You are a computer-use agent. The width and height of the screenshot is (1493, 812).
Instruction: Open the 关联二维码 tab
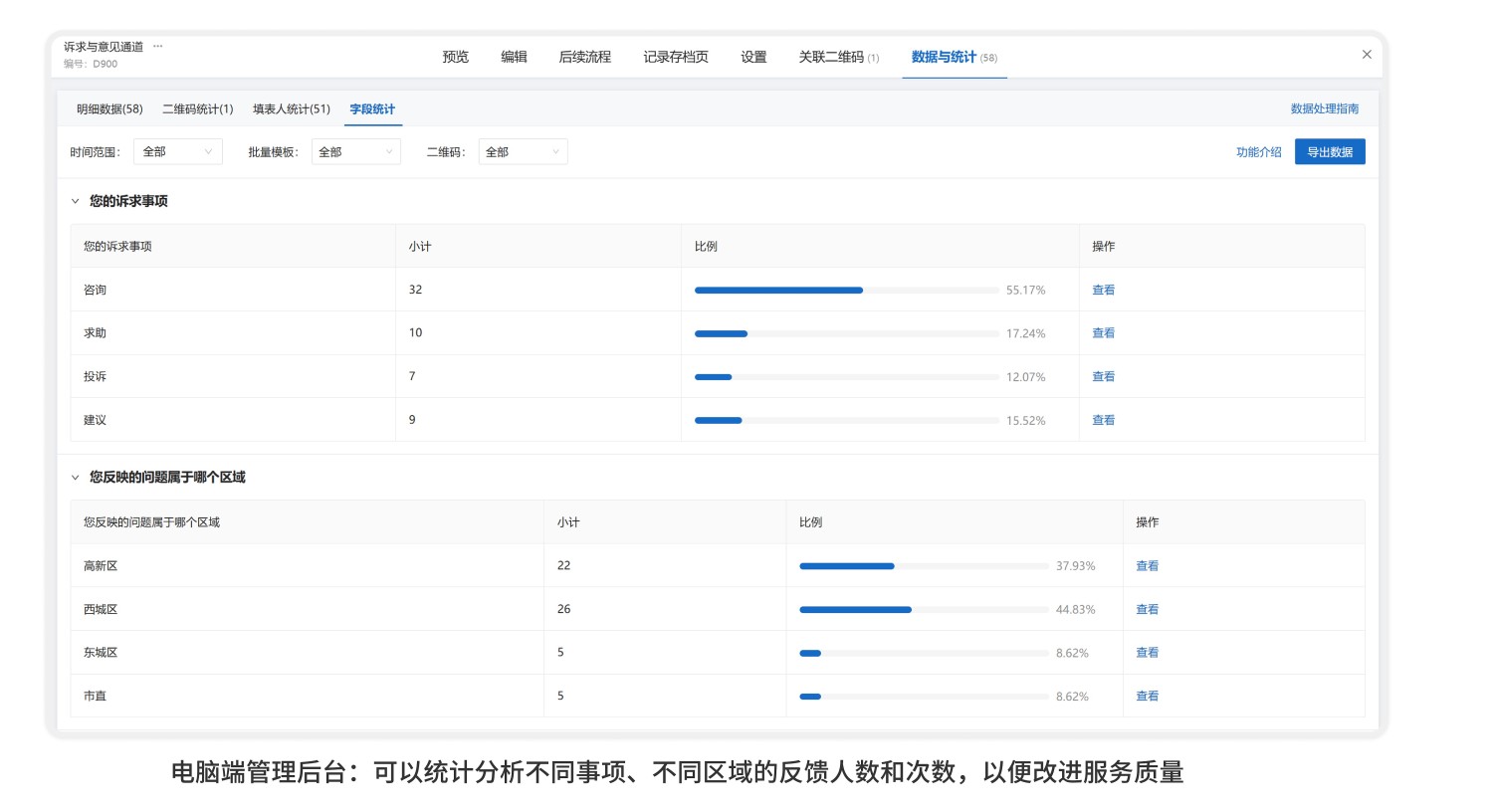click(839, 57)
